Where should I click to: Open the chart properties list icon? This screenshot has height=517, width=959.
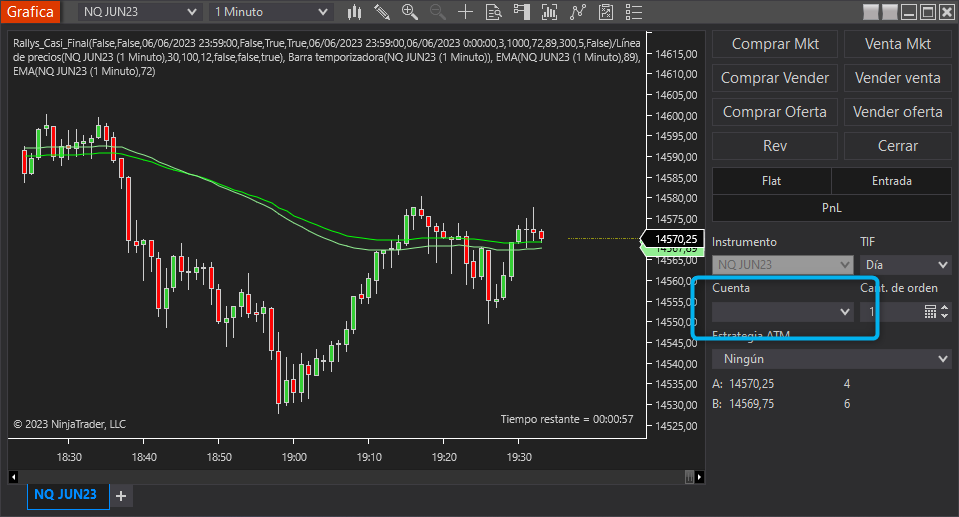coord(634,12)
